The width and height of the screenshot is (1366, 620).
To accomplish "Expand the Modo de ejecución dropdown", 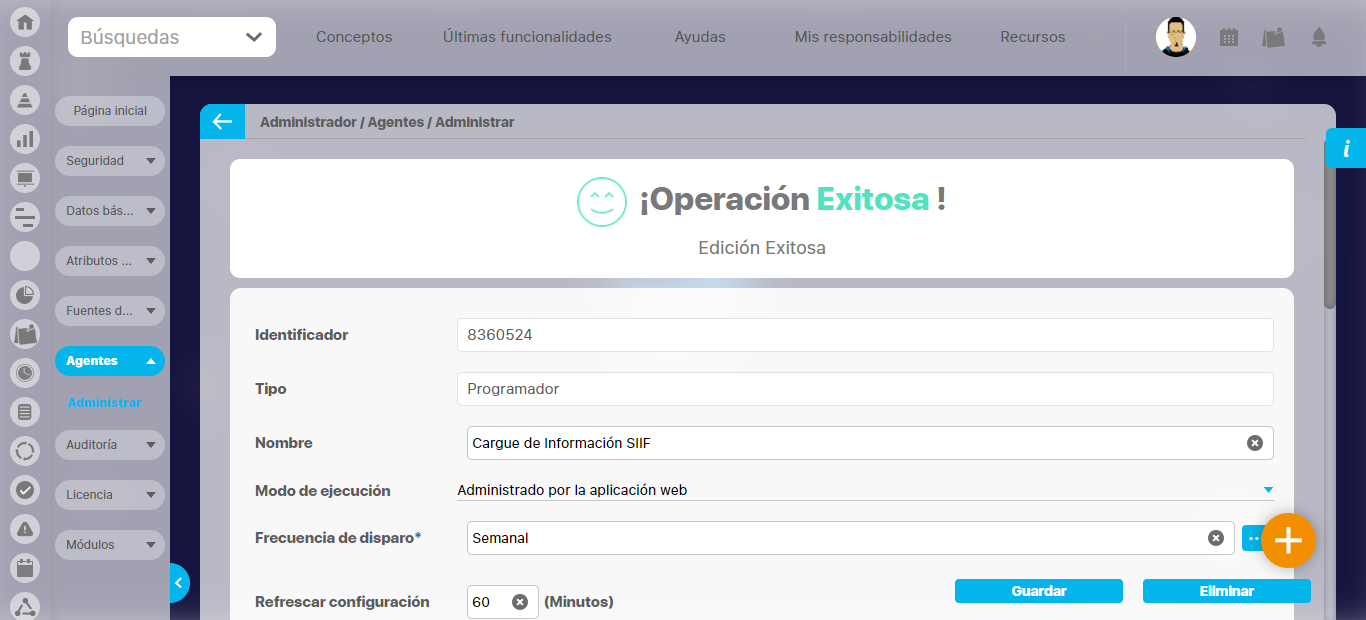I will coord(1267,490).
